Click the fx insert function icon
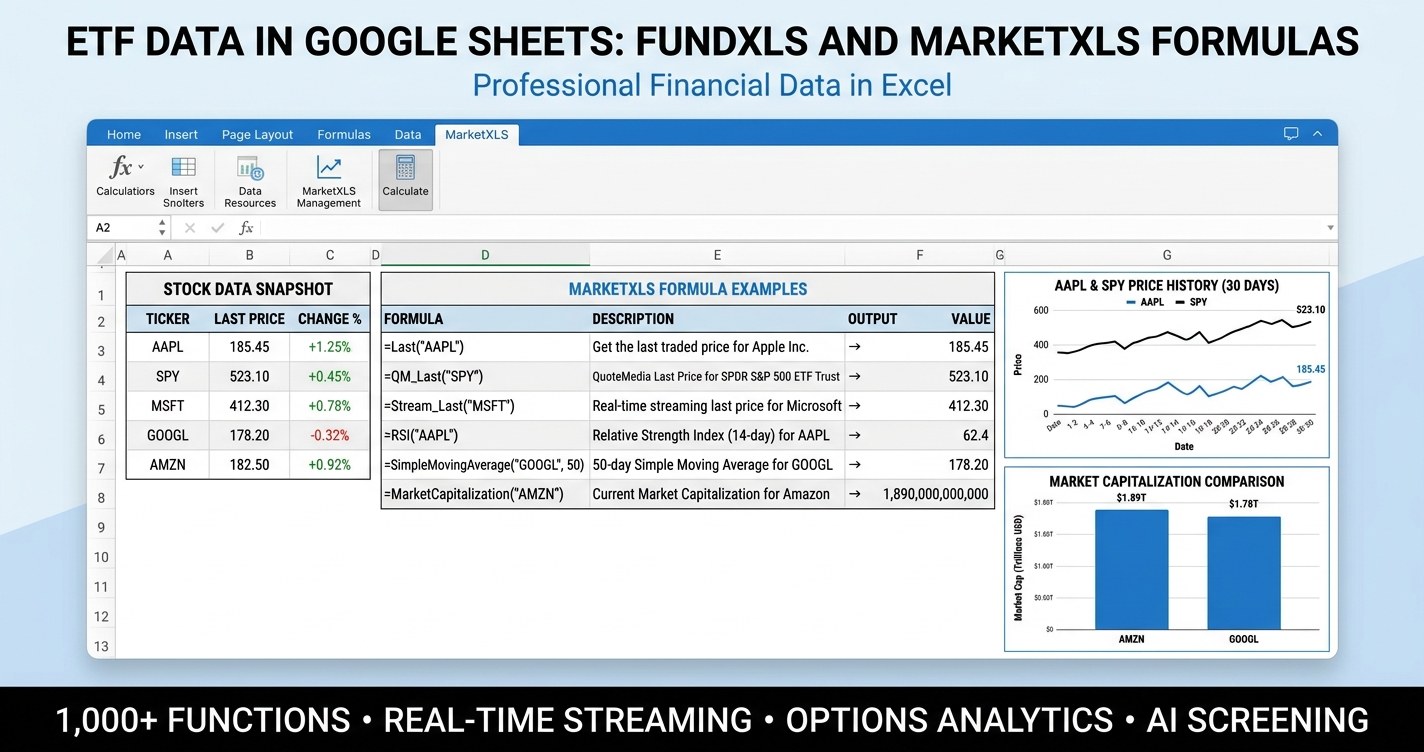Viewport: 1424px width, 752px height. [246, 228]
